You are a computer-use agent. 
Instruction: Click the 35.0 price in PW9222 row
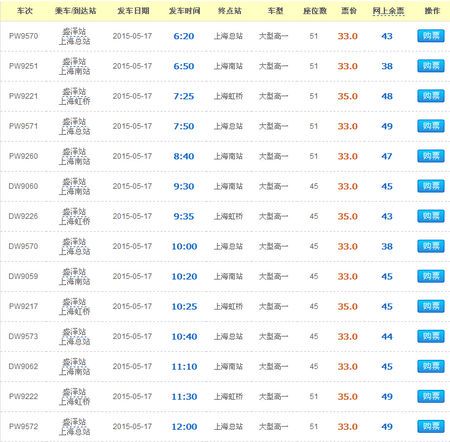(x=347, y=396)
